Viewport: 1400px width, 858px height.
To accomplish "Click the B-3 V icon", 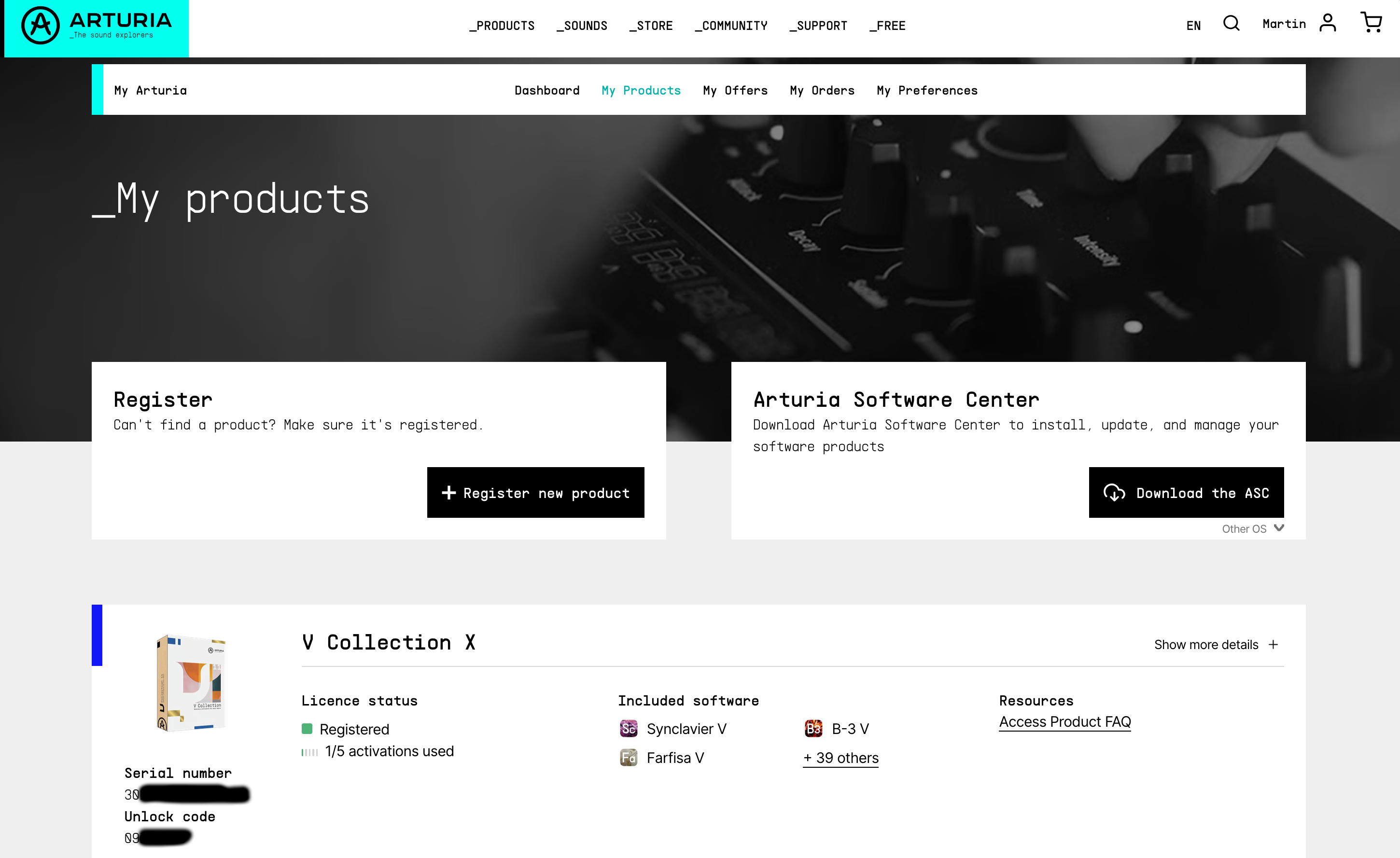I will [813, 729].
